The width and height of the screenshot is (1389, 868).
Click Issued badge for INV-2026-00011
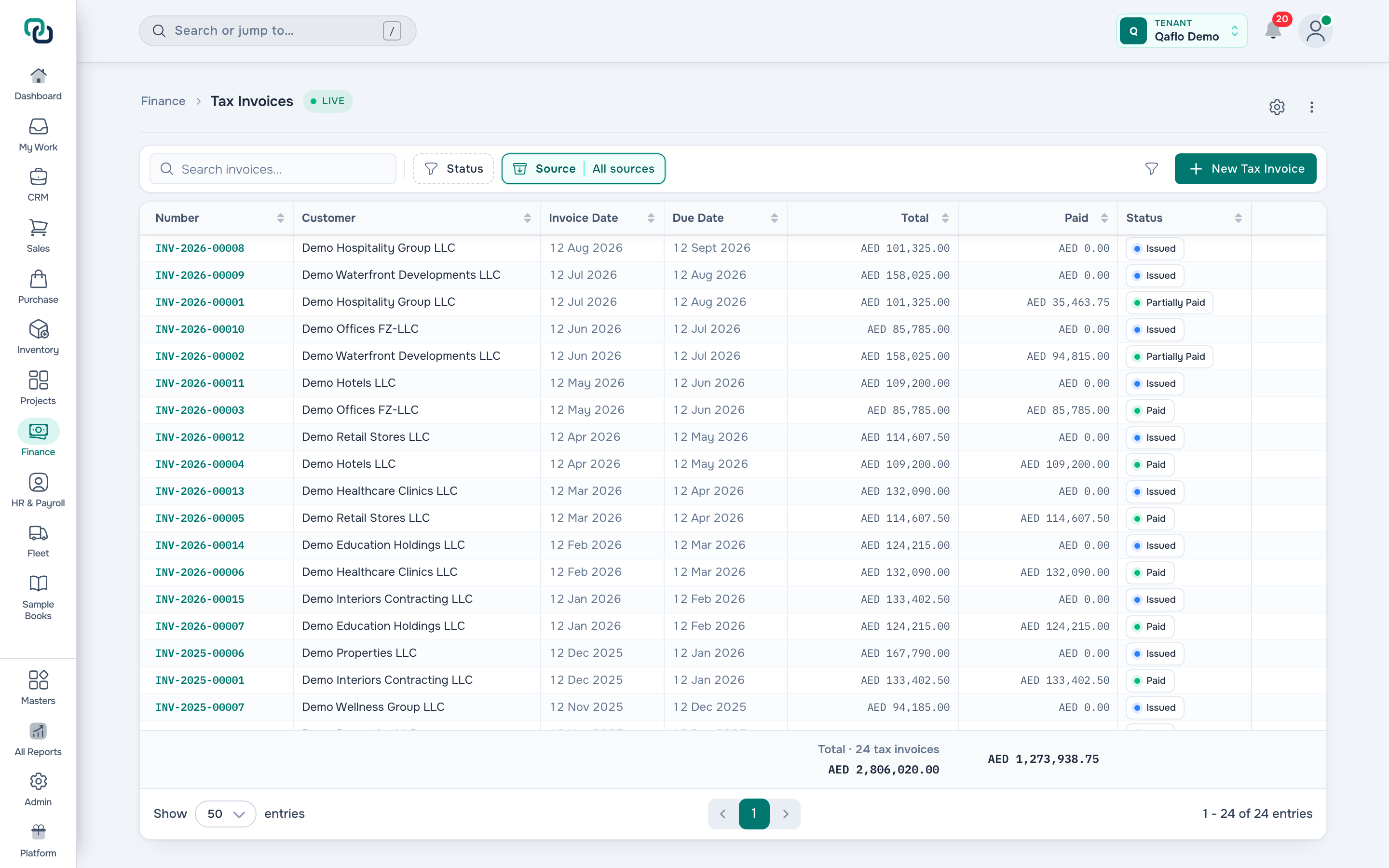(x=1155, y=383)
